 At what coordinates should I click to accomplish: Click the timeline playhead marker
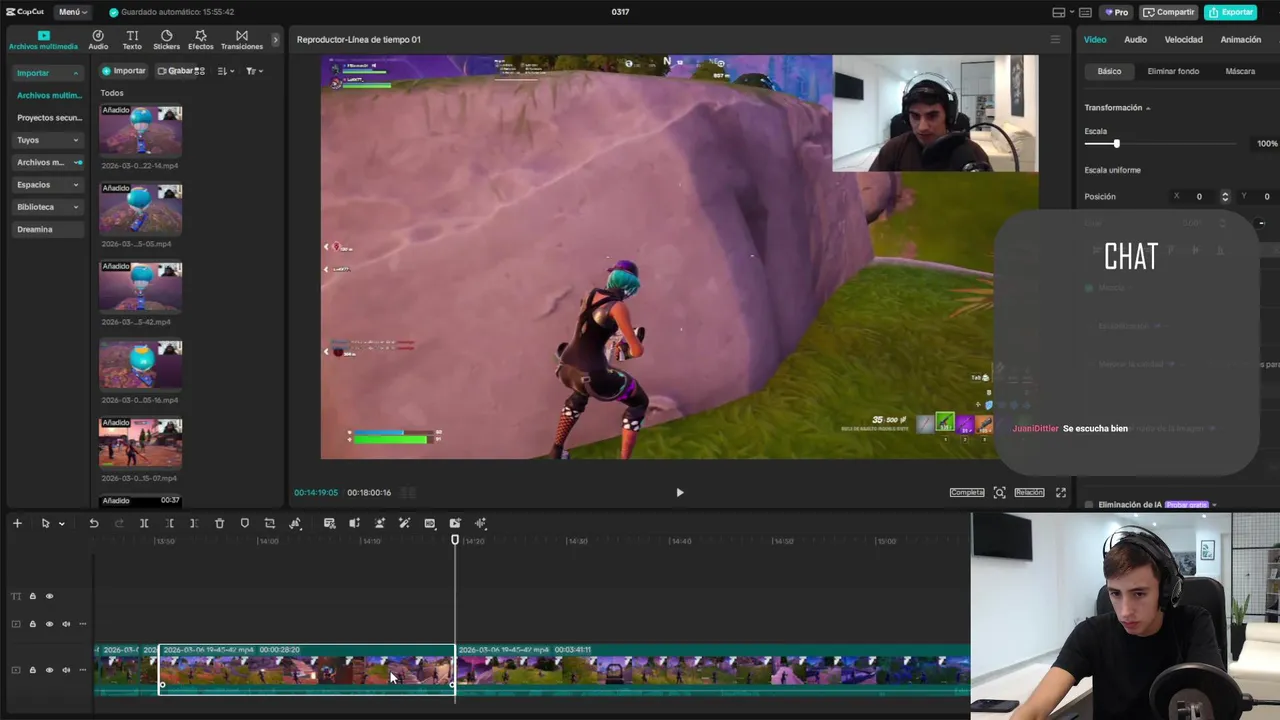pos(455,540)
